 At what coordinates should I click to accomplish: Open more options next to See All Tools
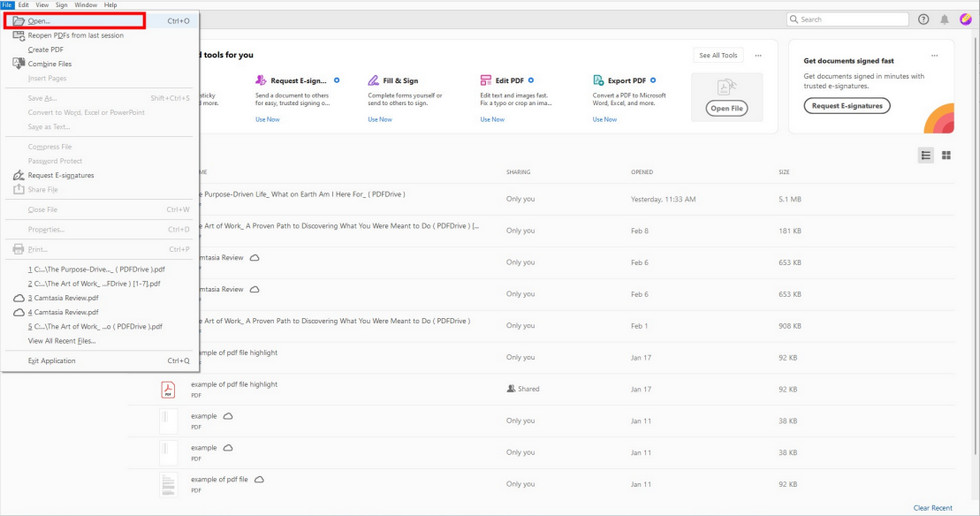(758, 56)
